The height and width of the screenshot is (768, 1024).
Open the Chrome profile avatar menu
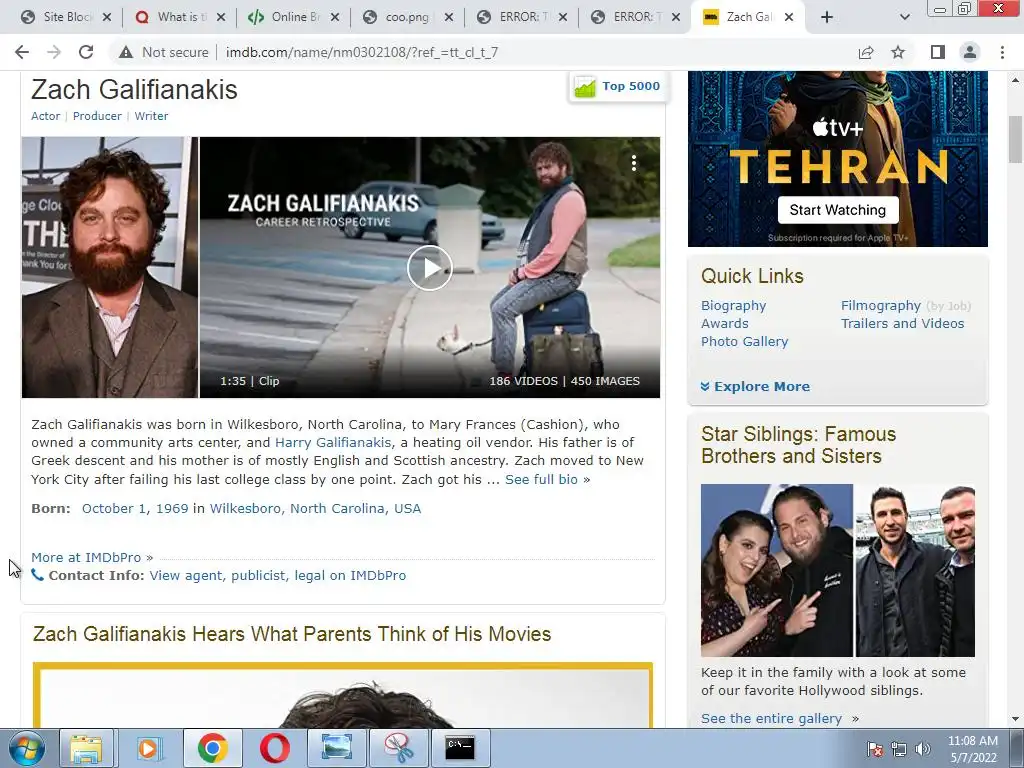pos(970,52)
